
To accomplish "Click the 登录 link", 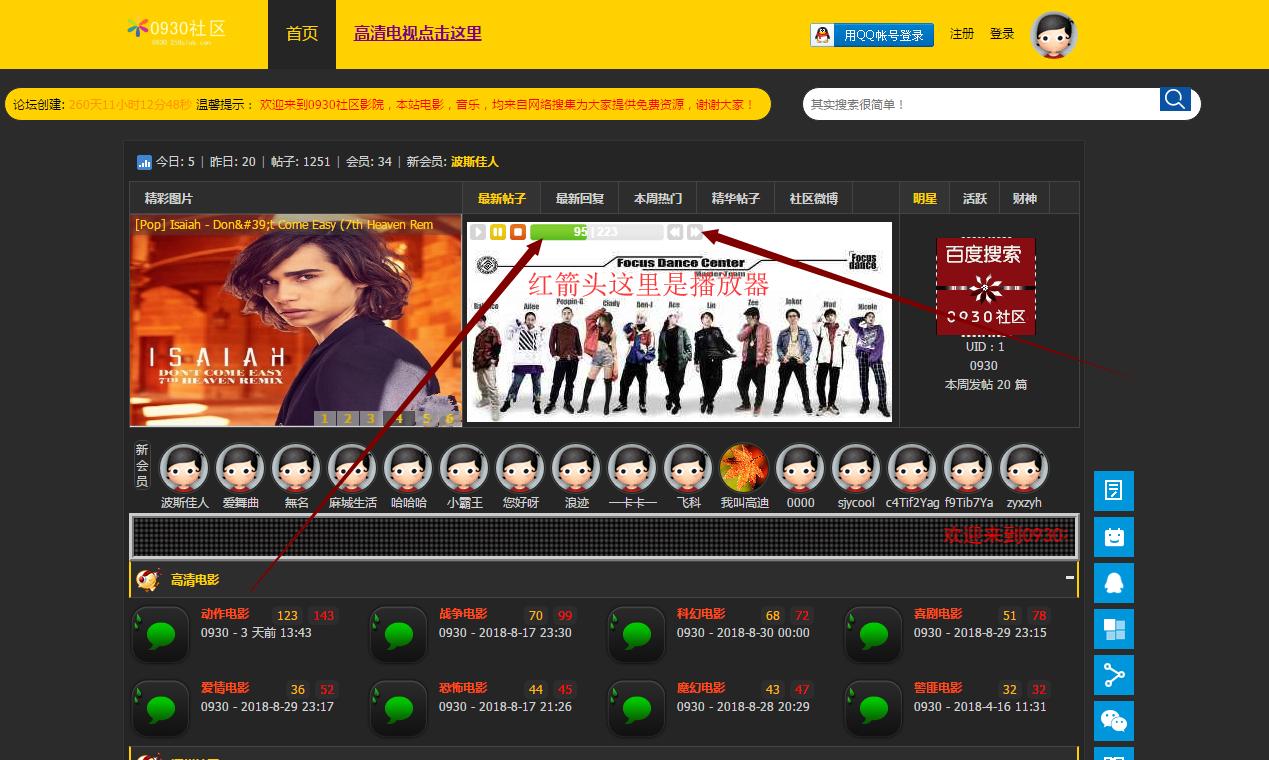I will (1002, 34).
